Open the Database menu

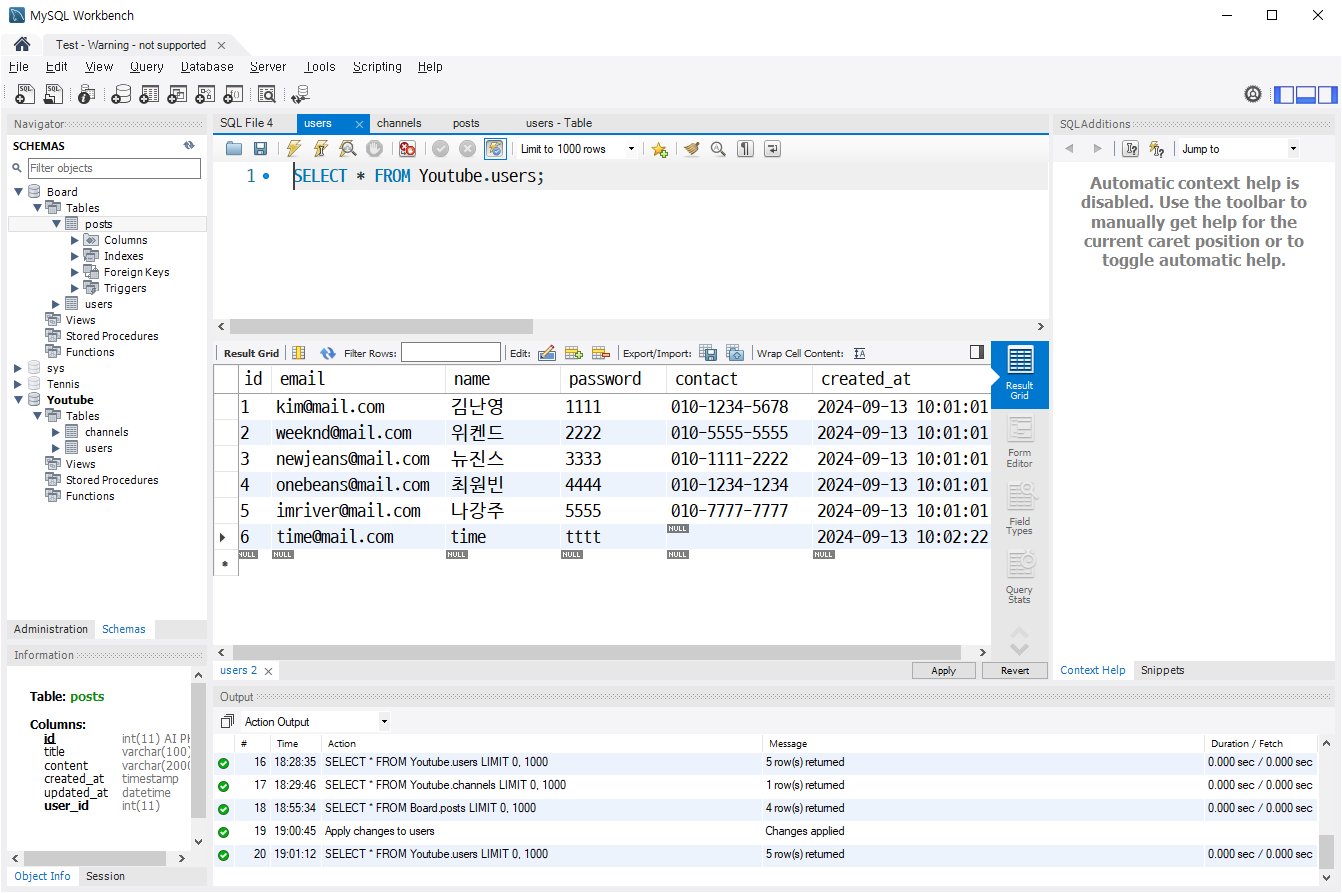207,67
